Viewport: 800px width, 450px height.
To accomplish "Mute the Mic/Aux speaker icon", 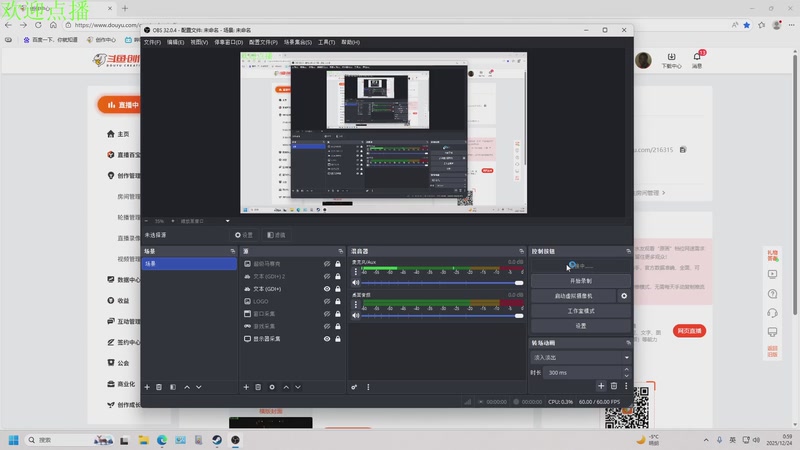I will (356, 283).
